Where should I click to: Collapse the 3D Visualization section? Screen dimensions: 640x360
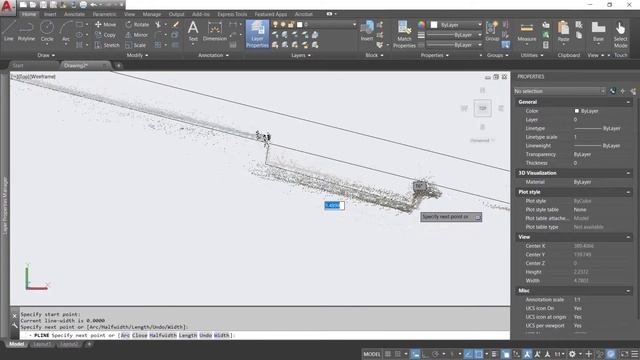pyautogui.click(x=628, y=173)
